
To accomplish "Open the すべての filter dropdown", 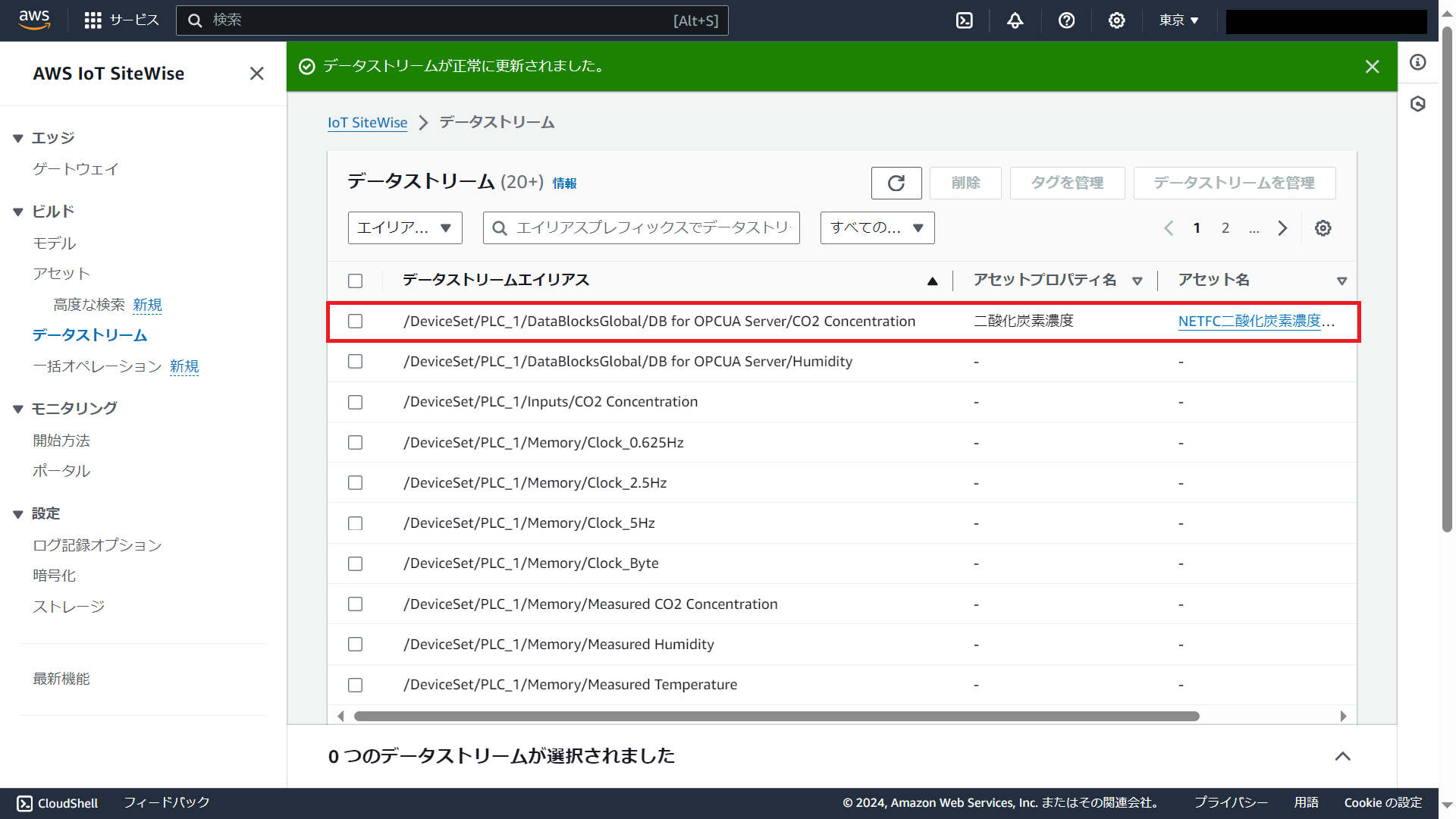I will click(x=877, y=227).
